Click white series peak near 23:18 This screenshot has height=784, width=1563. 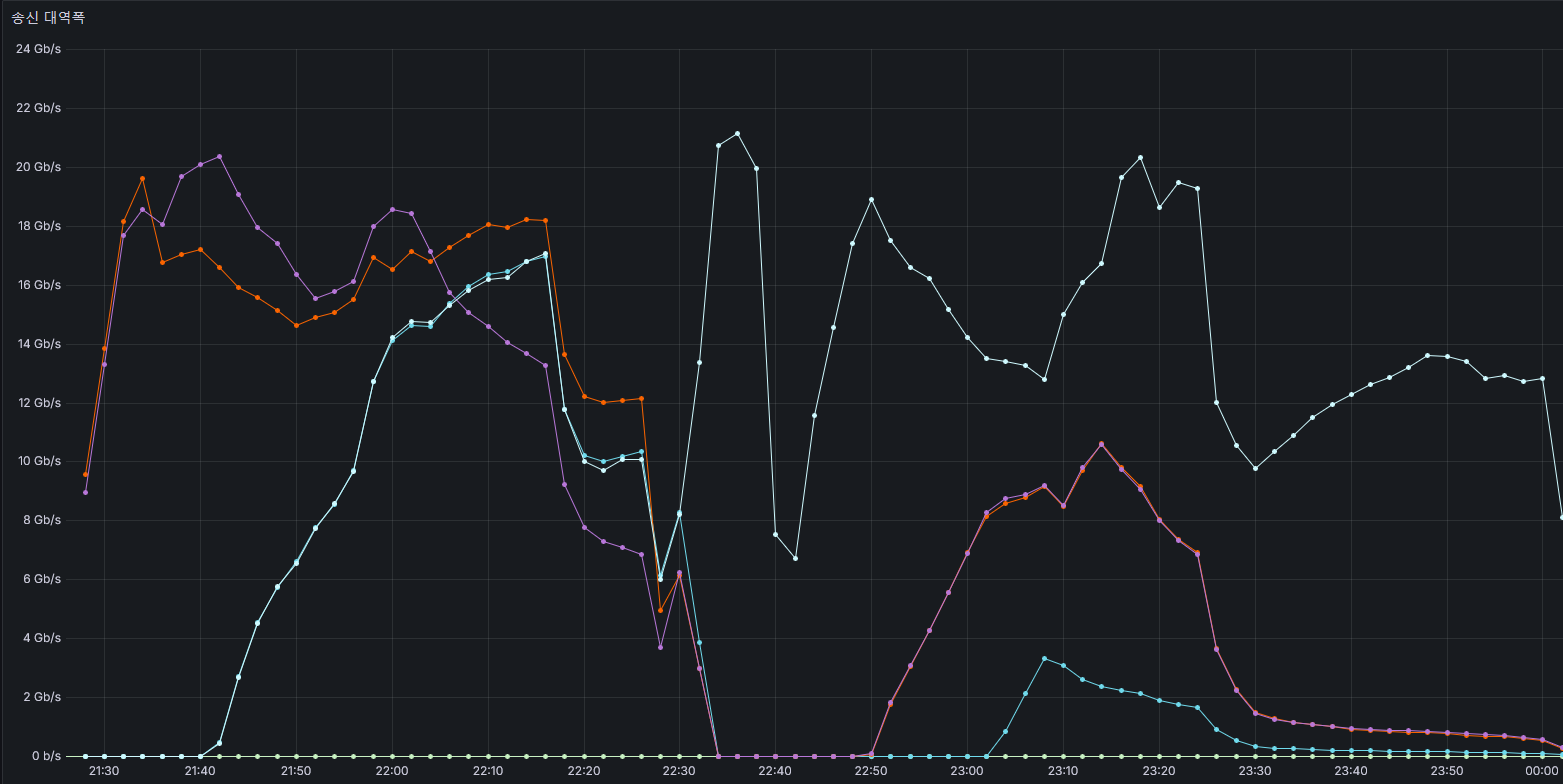(1140, 157)
